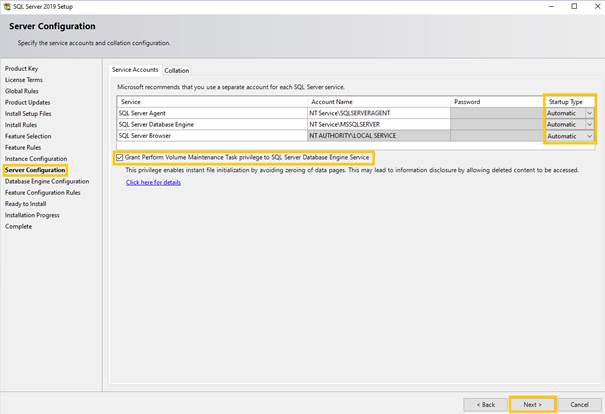This screenshot has height=414, width=605.
Task: Cancel the SQL Server installation
Action: pos(579,404)
